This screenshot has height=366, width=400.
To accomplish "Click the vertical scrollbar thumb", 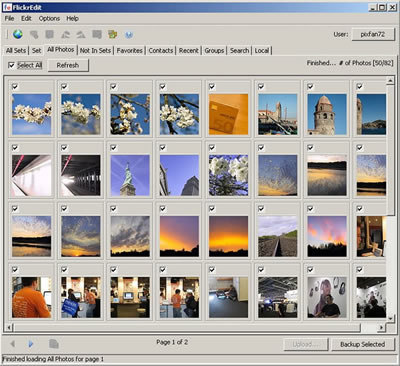I will click(x=390, y=149).
